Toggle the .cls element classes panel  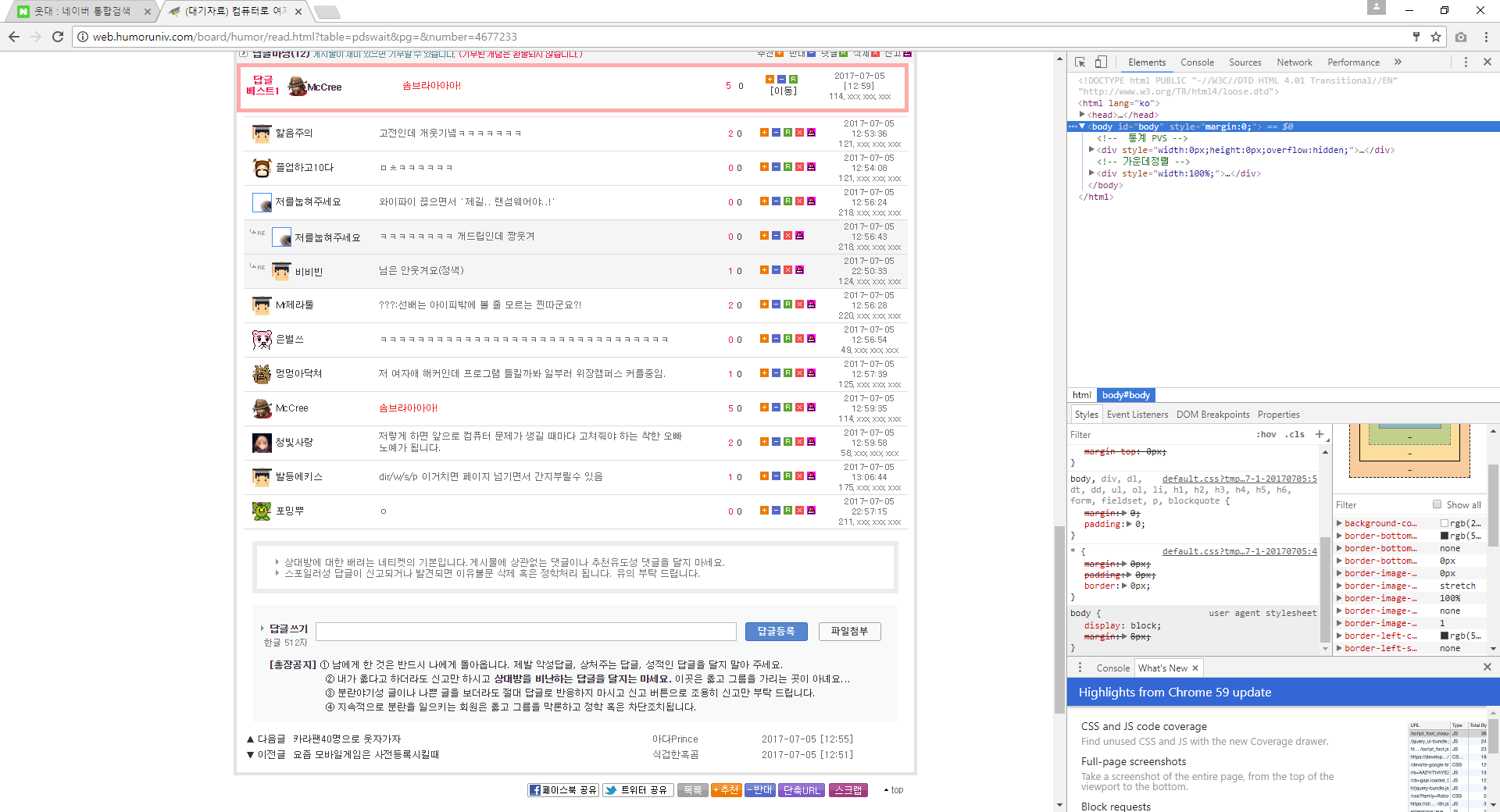click(1296, 435)
